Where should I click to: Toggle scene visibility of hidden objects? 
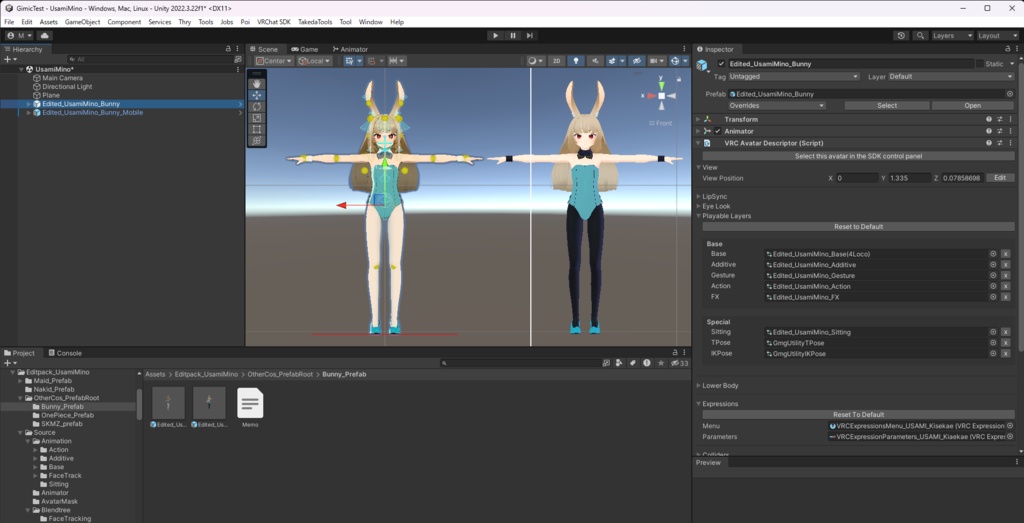(x=636, y=61)
